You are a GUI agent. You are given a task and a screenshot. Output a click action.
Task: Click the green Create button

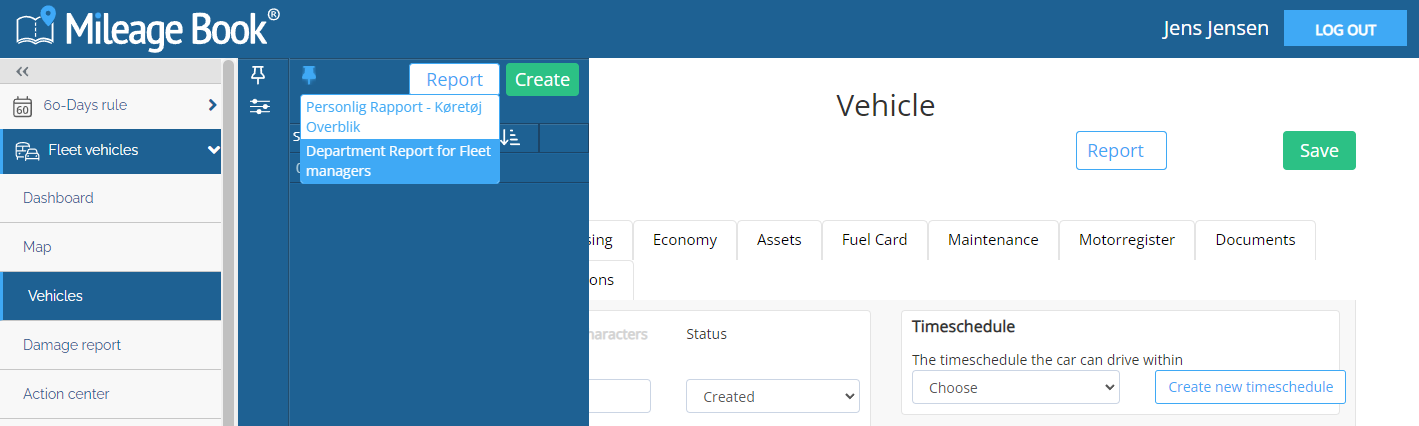[542, 80]
